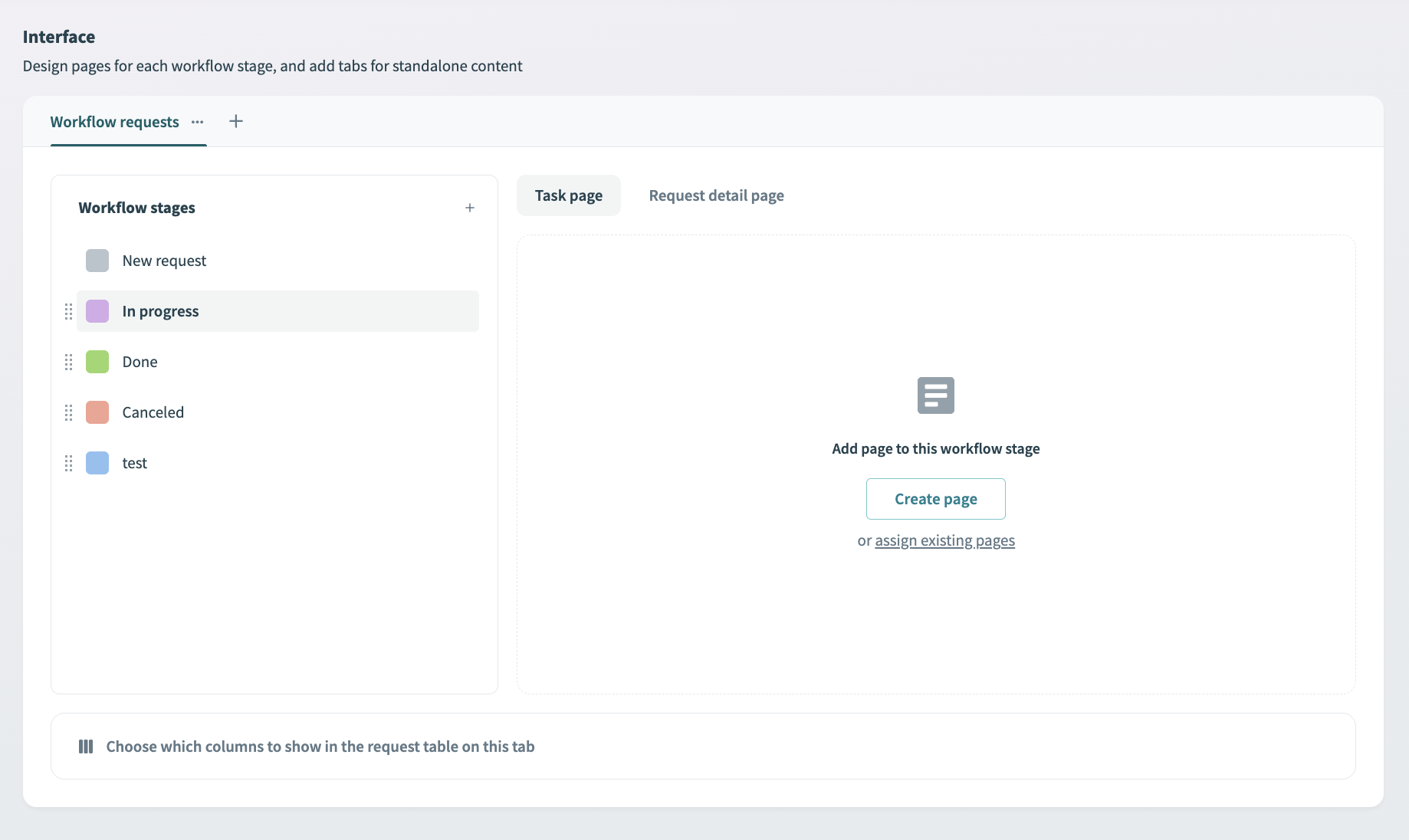The image size is (1409, 840).
Task: Open the assign existing pages link
Action: pos(944,540)
